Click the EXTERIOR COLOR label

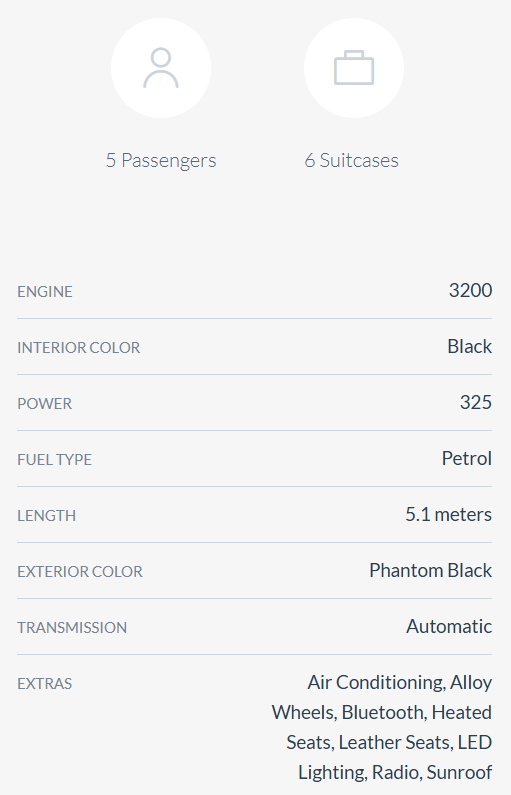[x=80, y=571]
